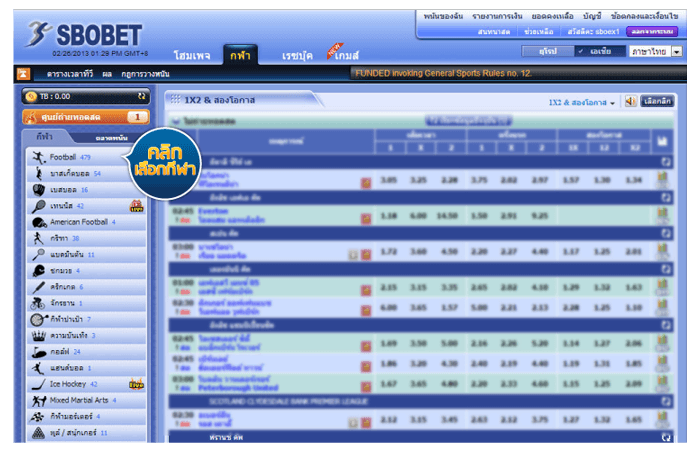This screenshot has height=450, width=700.
Task: Open the เกมส์ tab
Action: tap(347, 55)
